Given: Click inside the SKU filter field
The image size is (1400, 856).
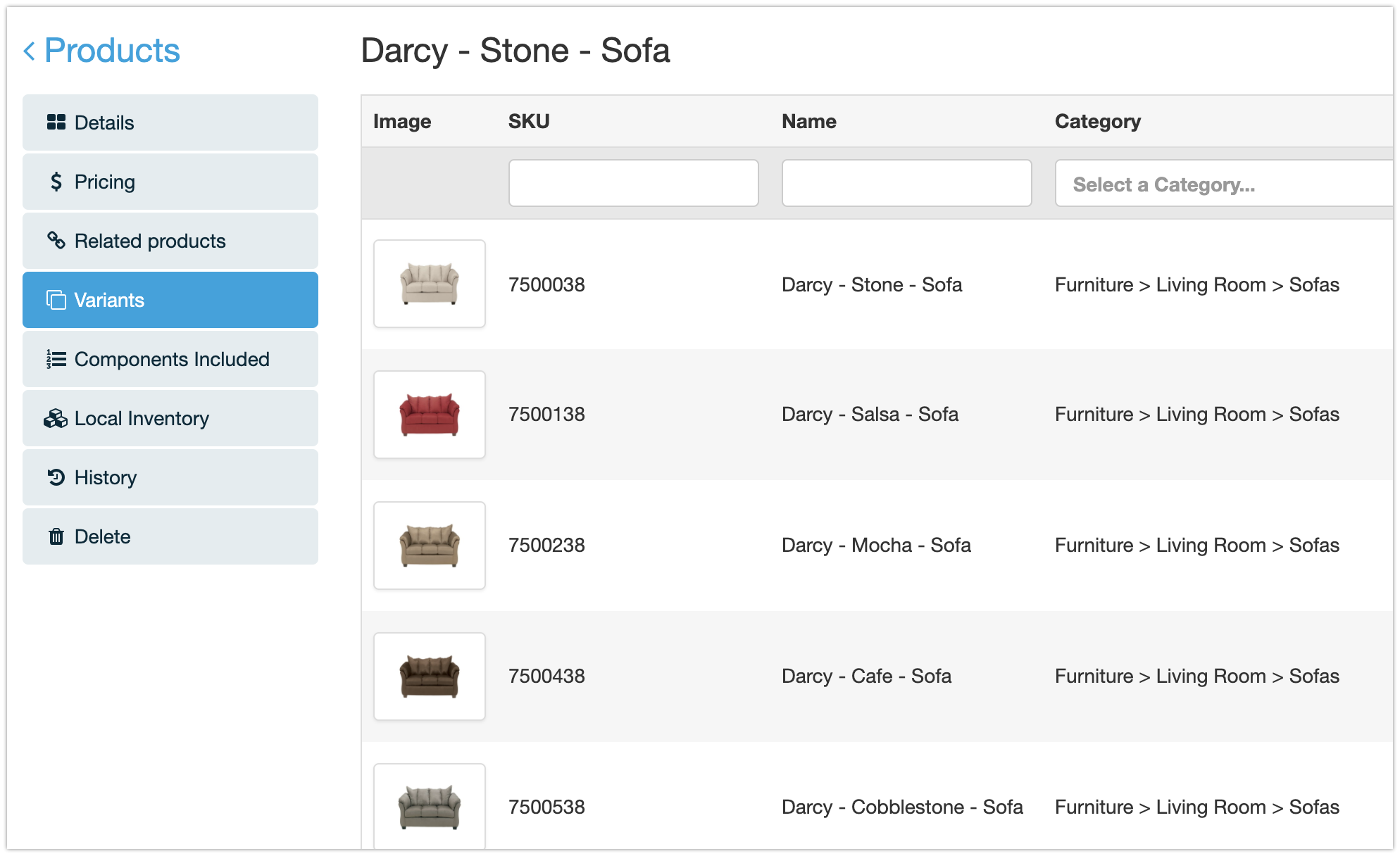Looking at the screenshot, I should coord(632,182).
